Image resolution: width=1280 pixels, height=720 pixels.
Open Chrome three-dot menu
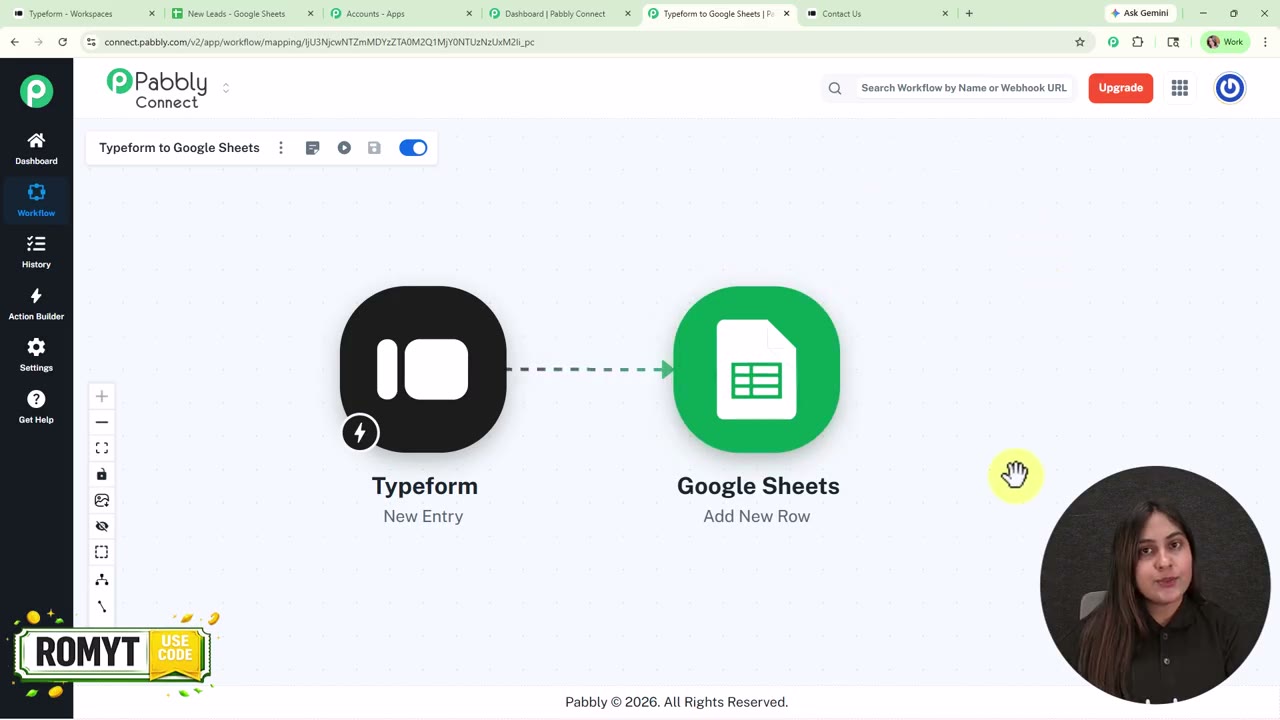click(1265, 42)
